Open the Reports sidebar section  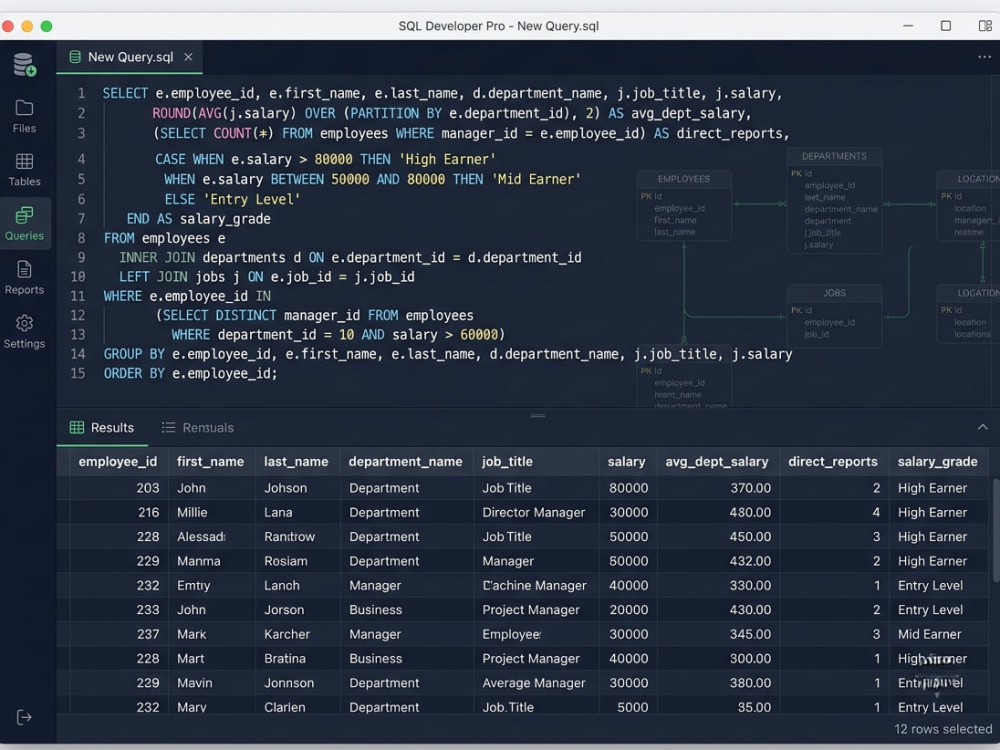click(x=24, y=277)
